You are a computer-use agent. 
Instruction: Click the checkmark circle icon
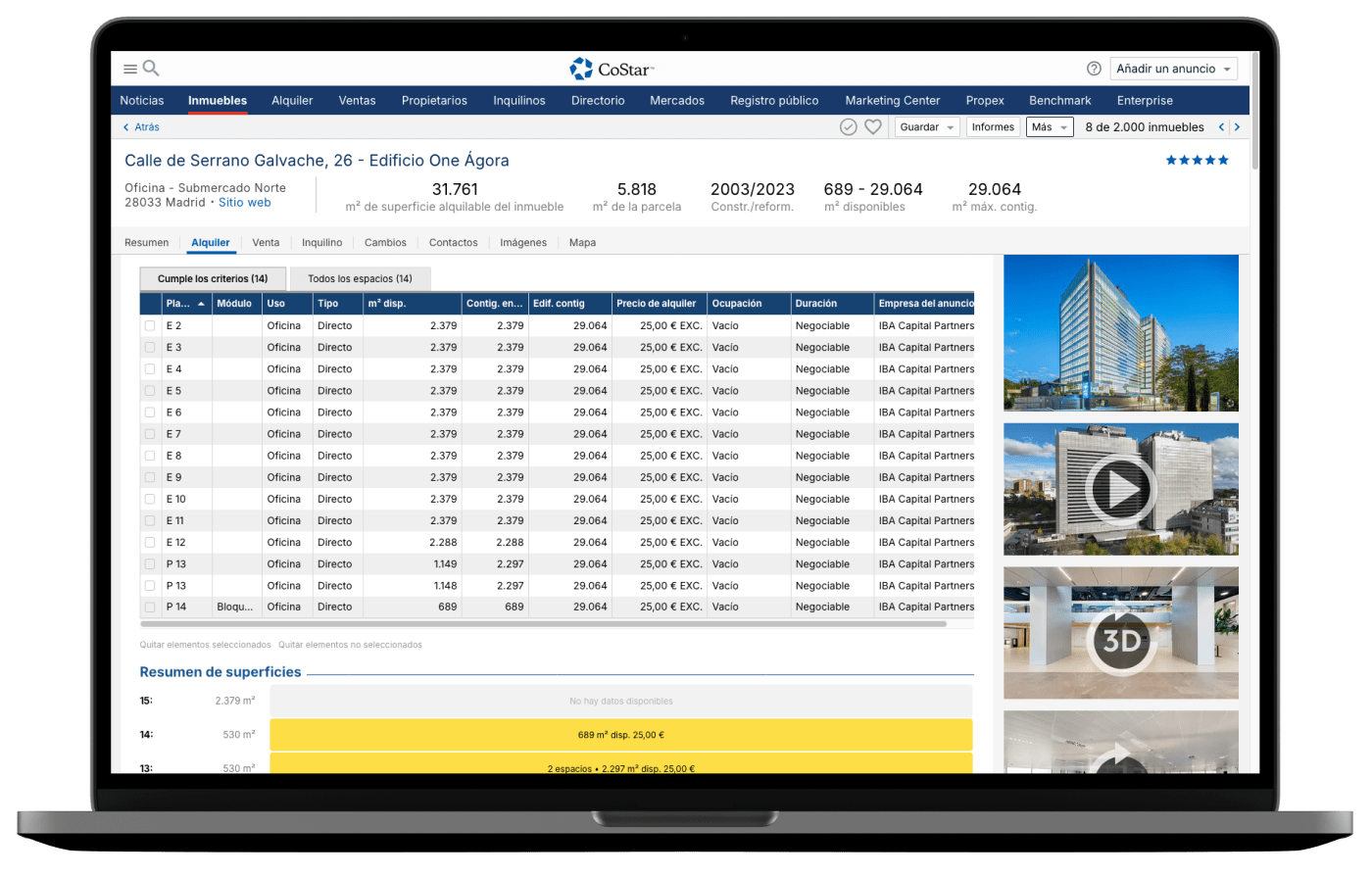point(849,127)
